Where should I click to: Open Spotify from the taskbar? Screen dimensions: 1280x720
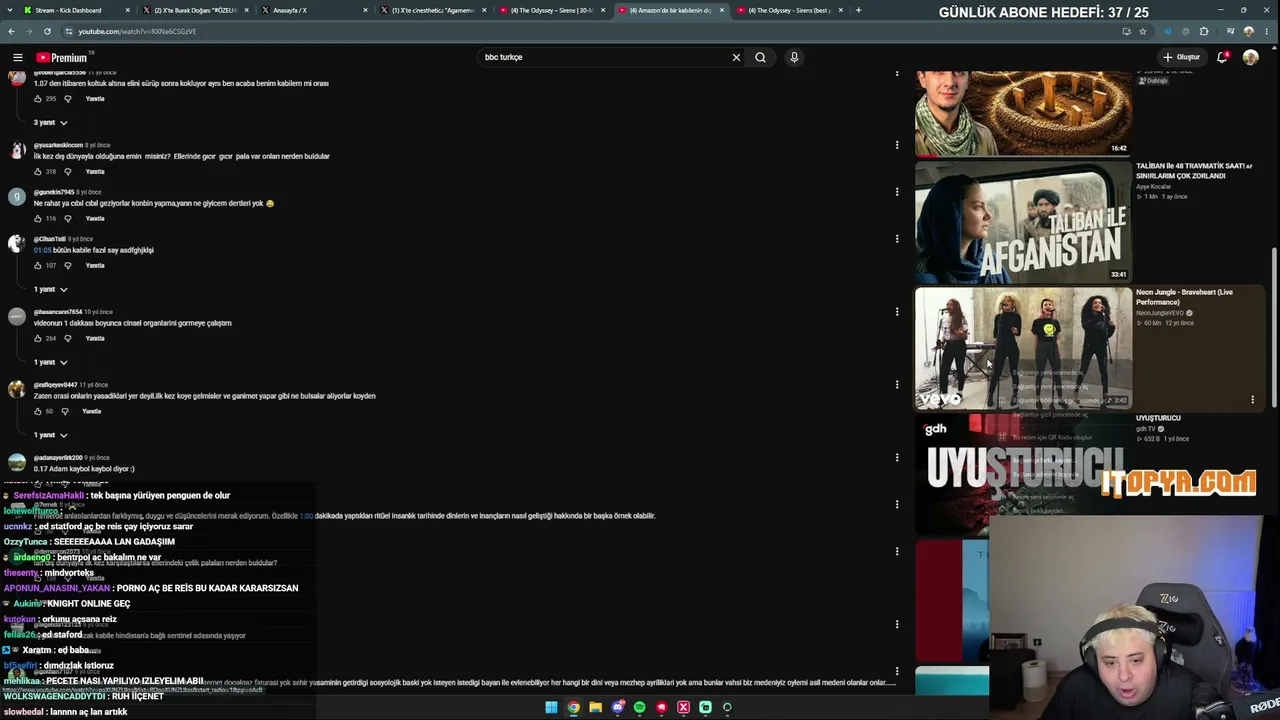[639, 707]
